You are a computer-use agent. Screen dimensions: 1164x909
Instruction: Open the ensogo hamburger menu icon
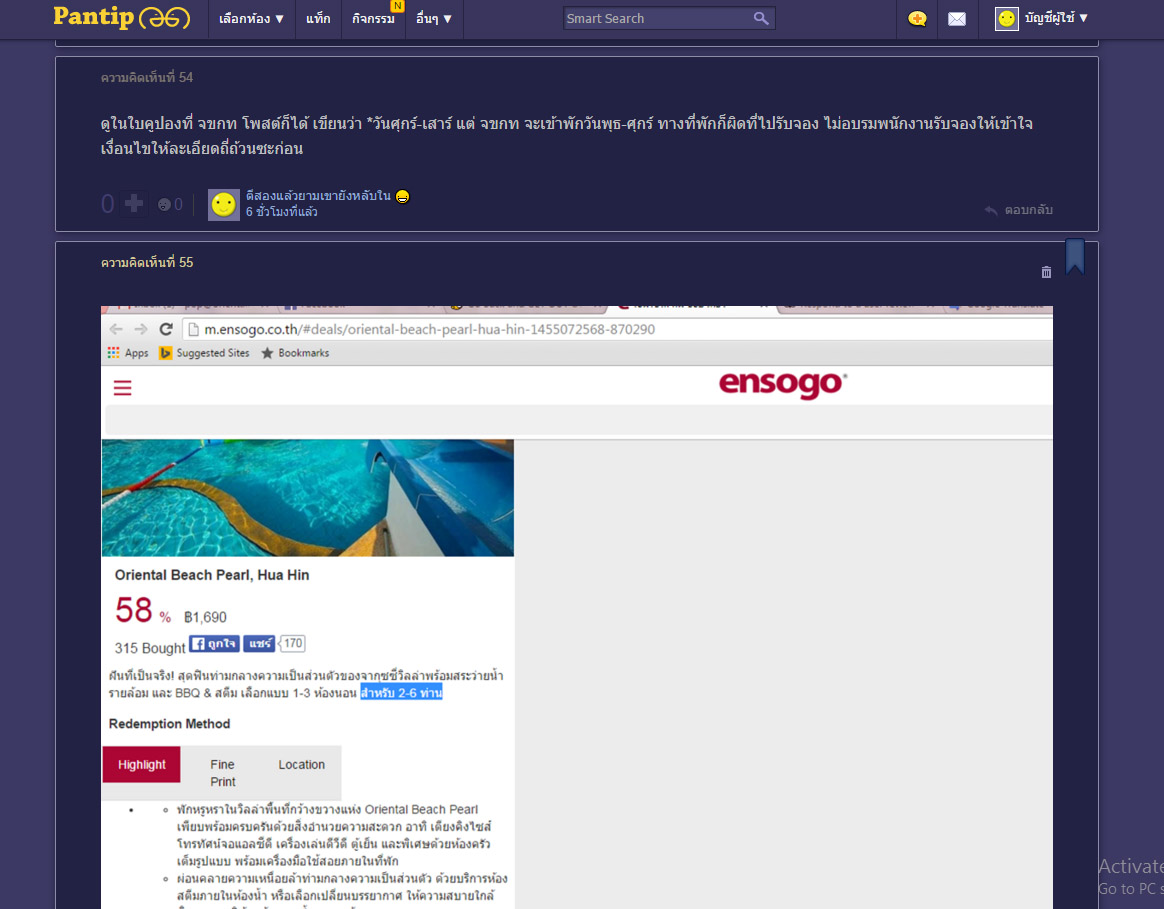122,388
